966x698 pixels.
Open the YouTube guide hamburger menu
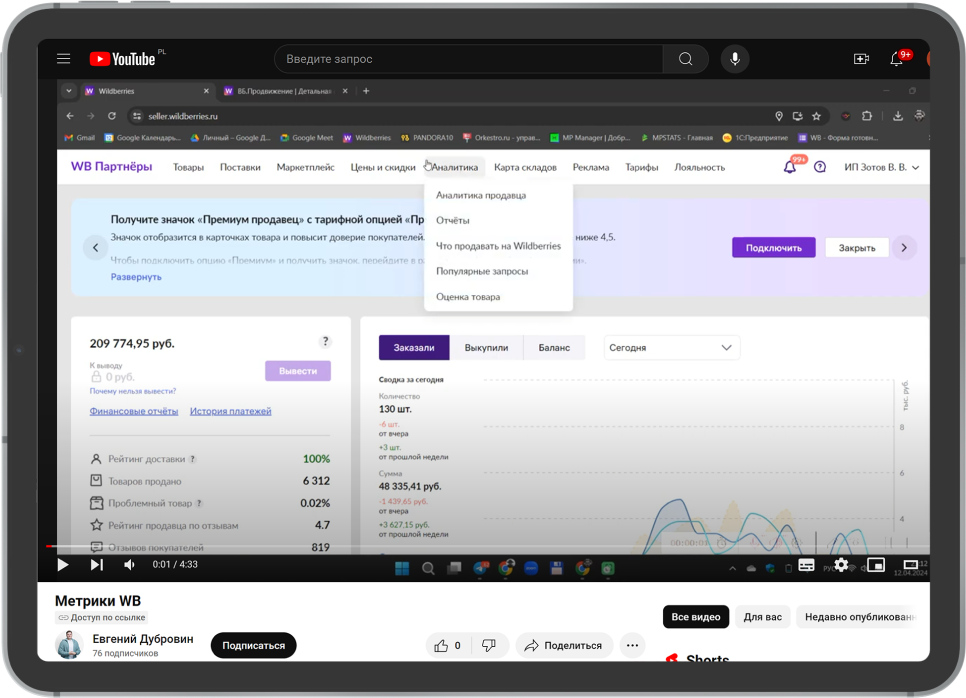click(64, 59)
